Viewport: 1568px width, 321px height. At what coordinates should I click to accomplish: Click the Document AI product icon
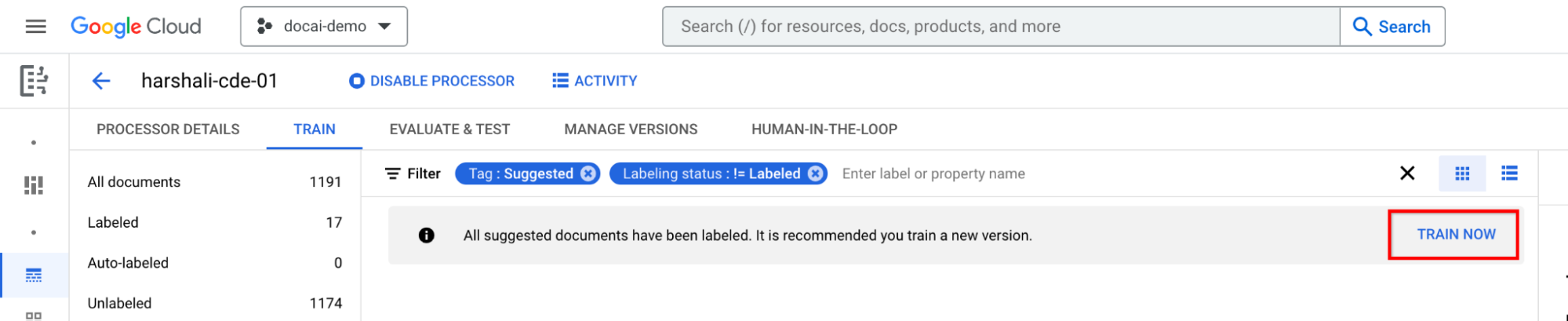tap(34, 81)
